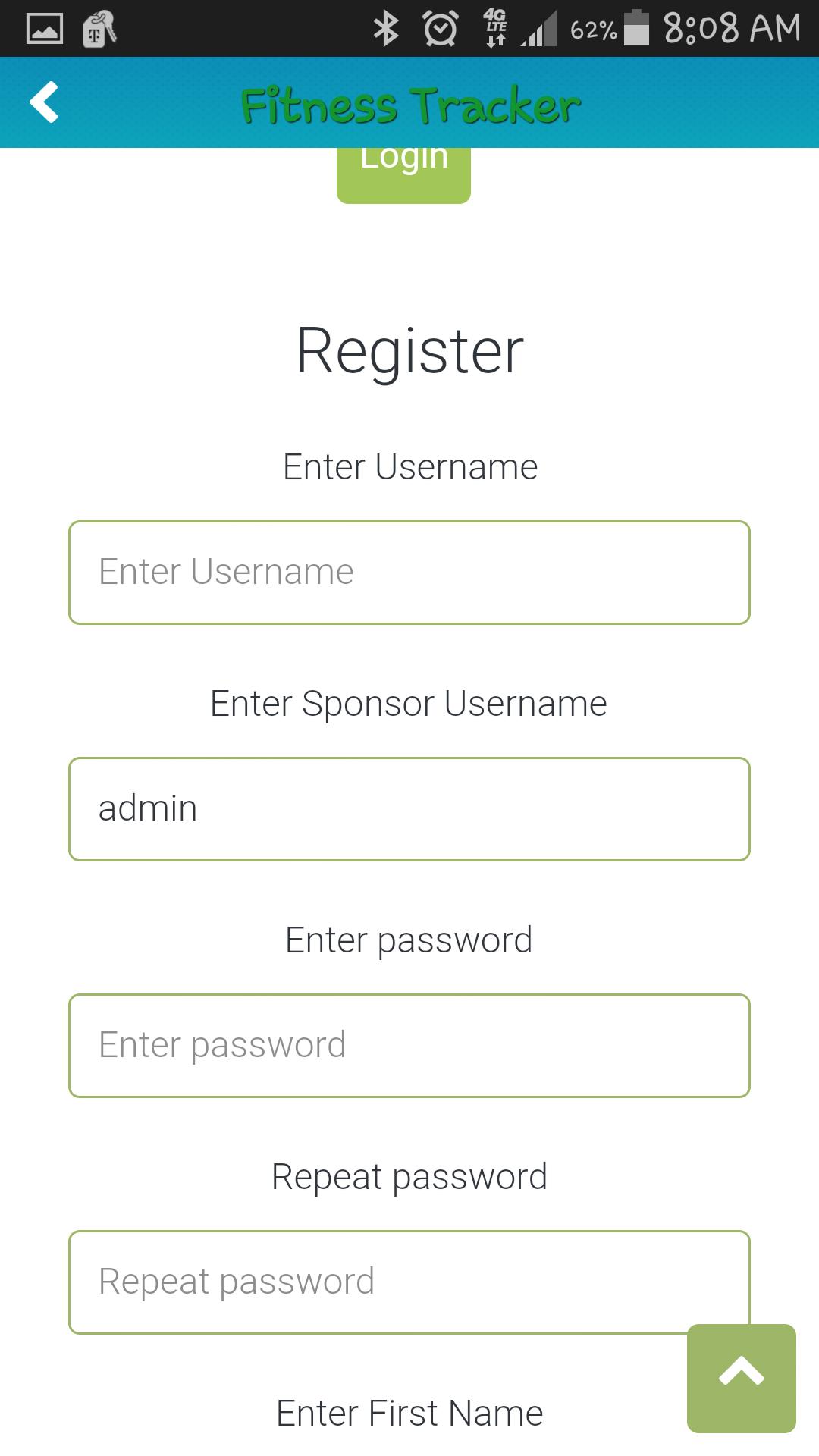Tap the Register heading
The width and height of the screenshot is (819, 1456).
(409, 351)
